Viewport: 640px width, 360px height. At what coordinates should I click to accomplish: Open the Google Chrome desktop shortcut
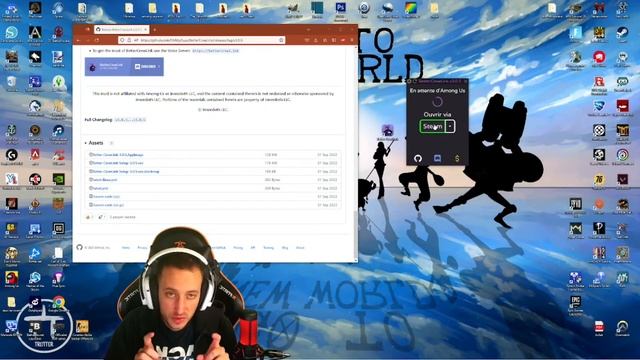[58, 304]
